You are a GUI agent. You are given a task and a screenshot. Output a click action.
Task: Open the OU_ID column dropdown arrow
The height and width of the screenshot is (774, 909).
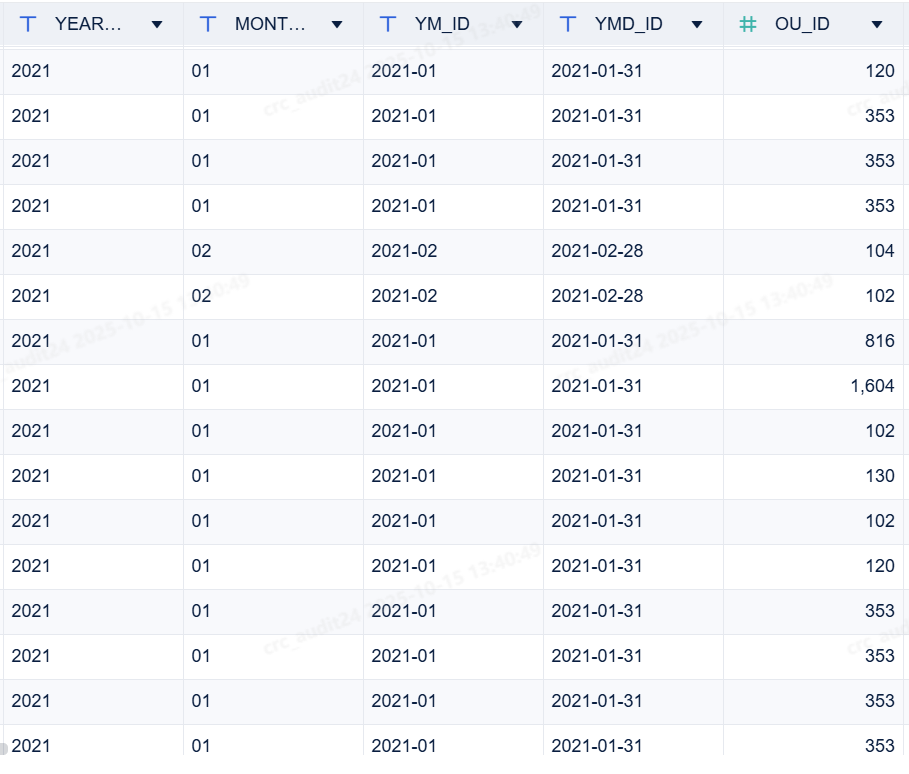[877, 24]
